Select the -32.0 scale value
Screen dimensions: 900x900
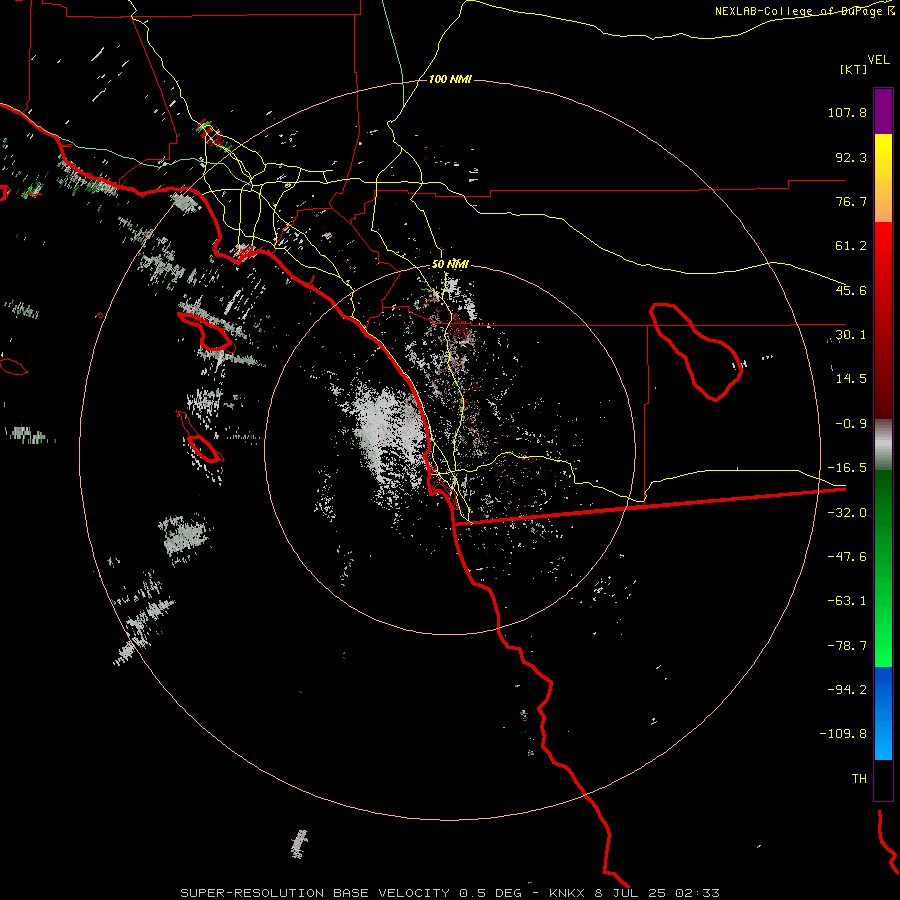tap(847, 513)
